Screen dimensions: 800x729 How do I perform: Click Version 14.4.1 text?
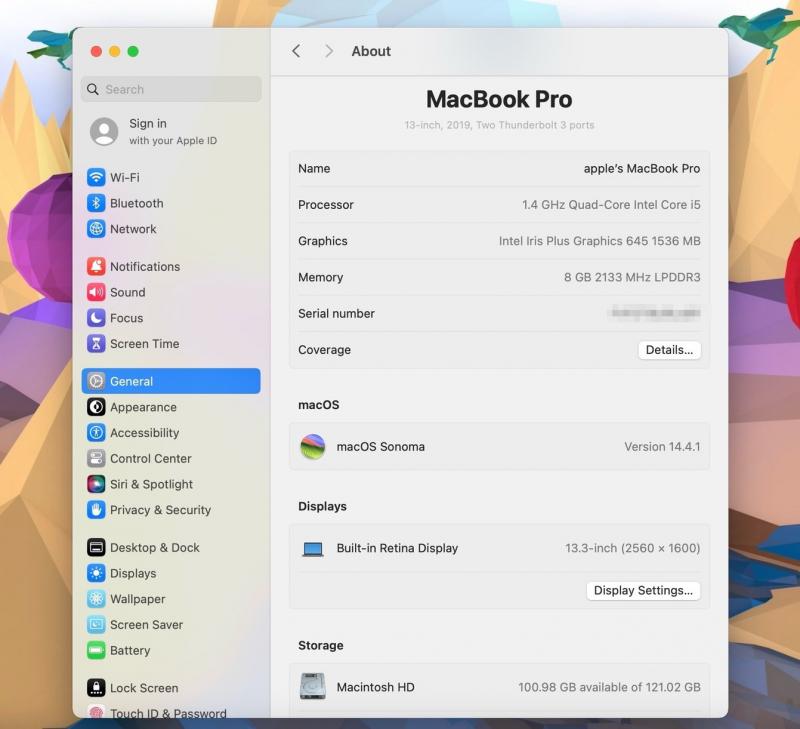(662, 447)
